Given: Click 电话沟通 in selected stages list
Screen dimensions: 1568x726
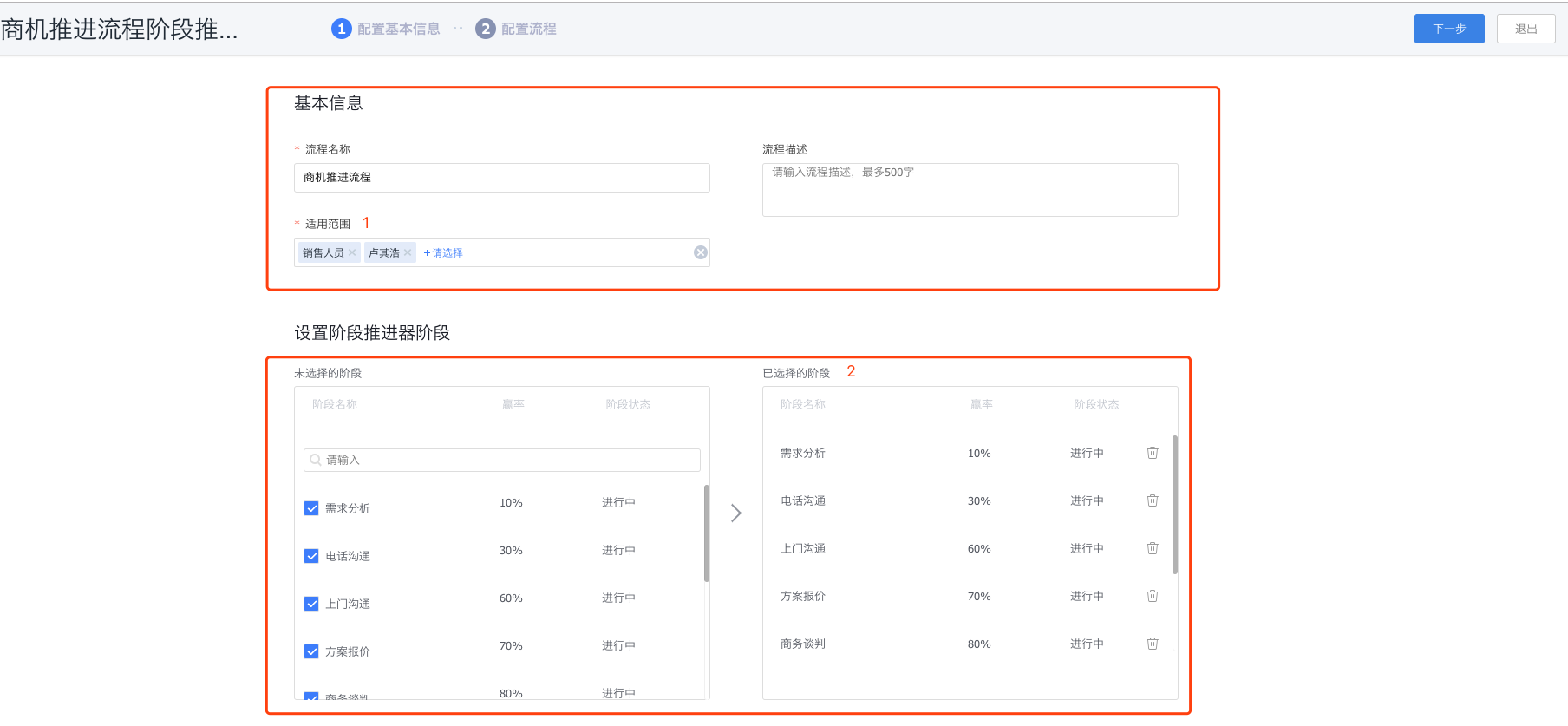Looking at the screenshot, I should click(x=803, y=500).
